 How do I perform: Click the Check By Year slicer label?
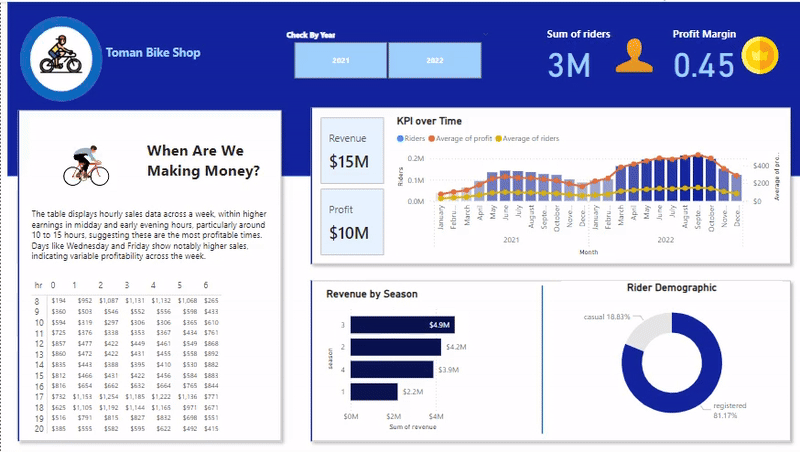311,35
